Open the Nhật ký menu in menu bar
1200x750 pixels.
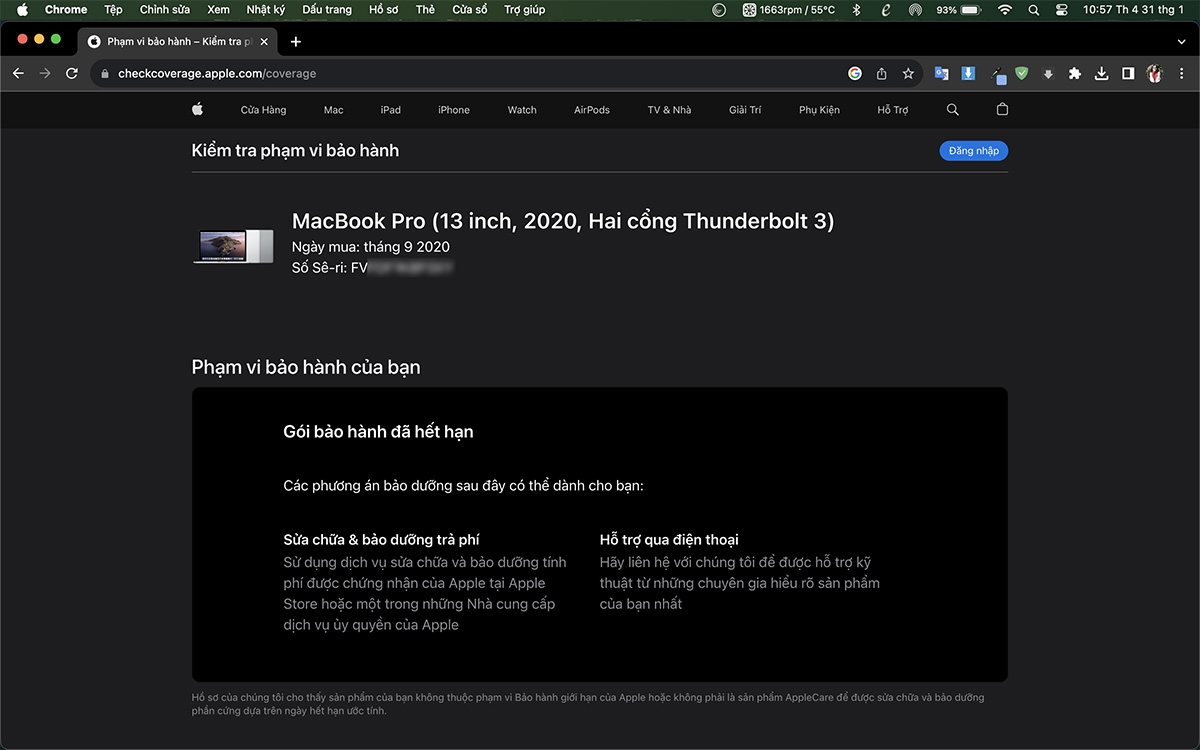(x=266, y=10)
